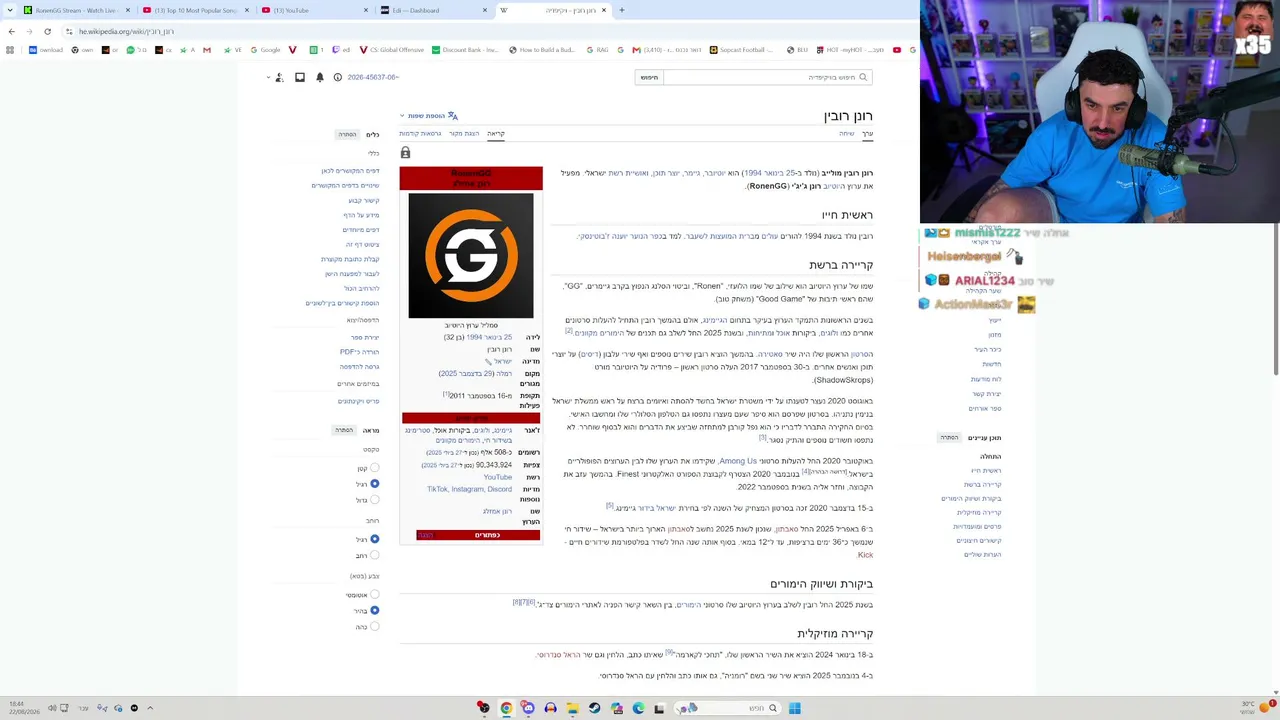This screenshot has width=1280, height=720.
Task: Select regular width radio under רוחב
Action: [375, 539]
